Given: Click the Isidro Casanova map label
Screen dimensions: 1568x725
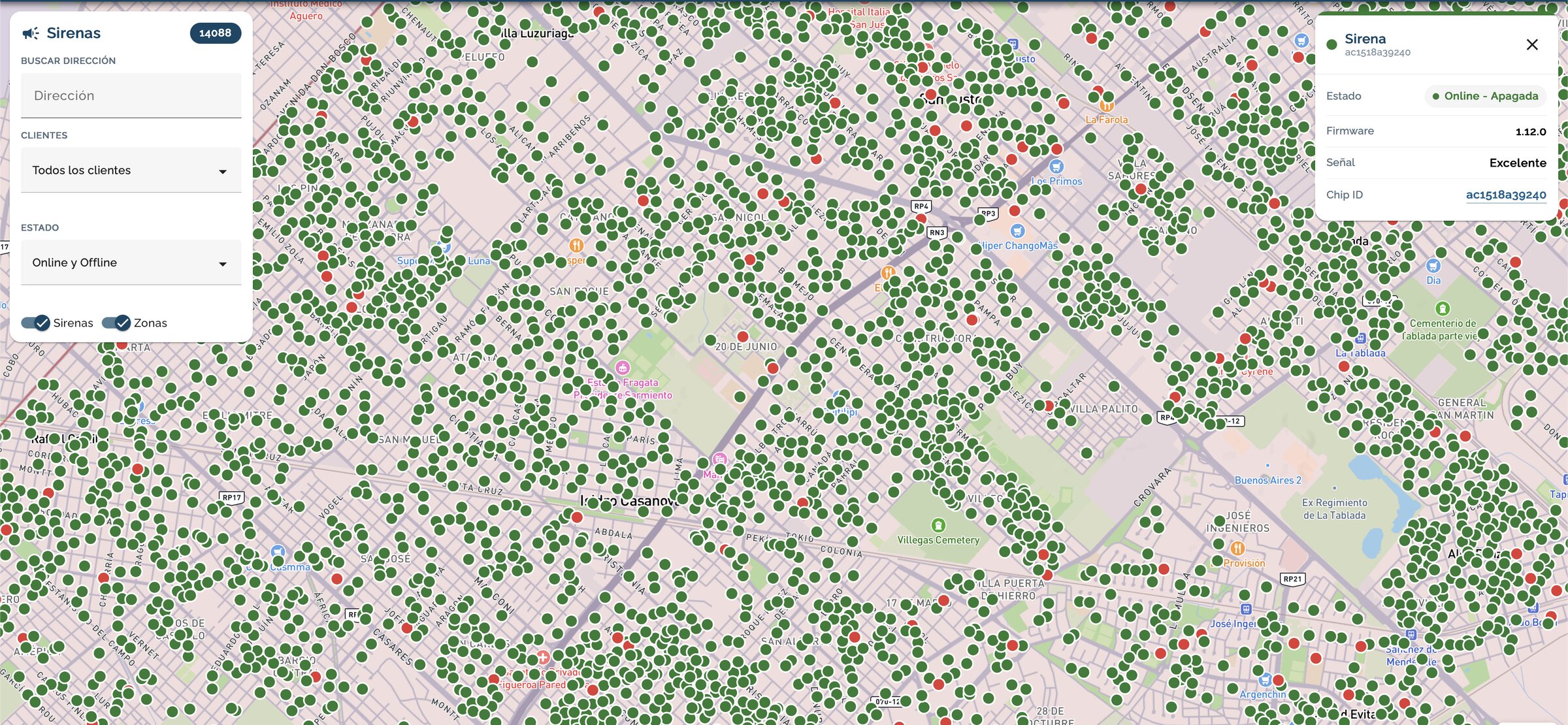Looking at the screenshot, I should click(x=630, y=501).
